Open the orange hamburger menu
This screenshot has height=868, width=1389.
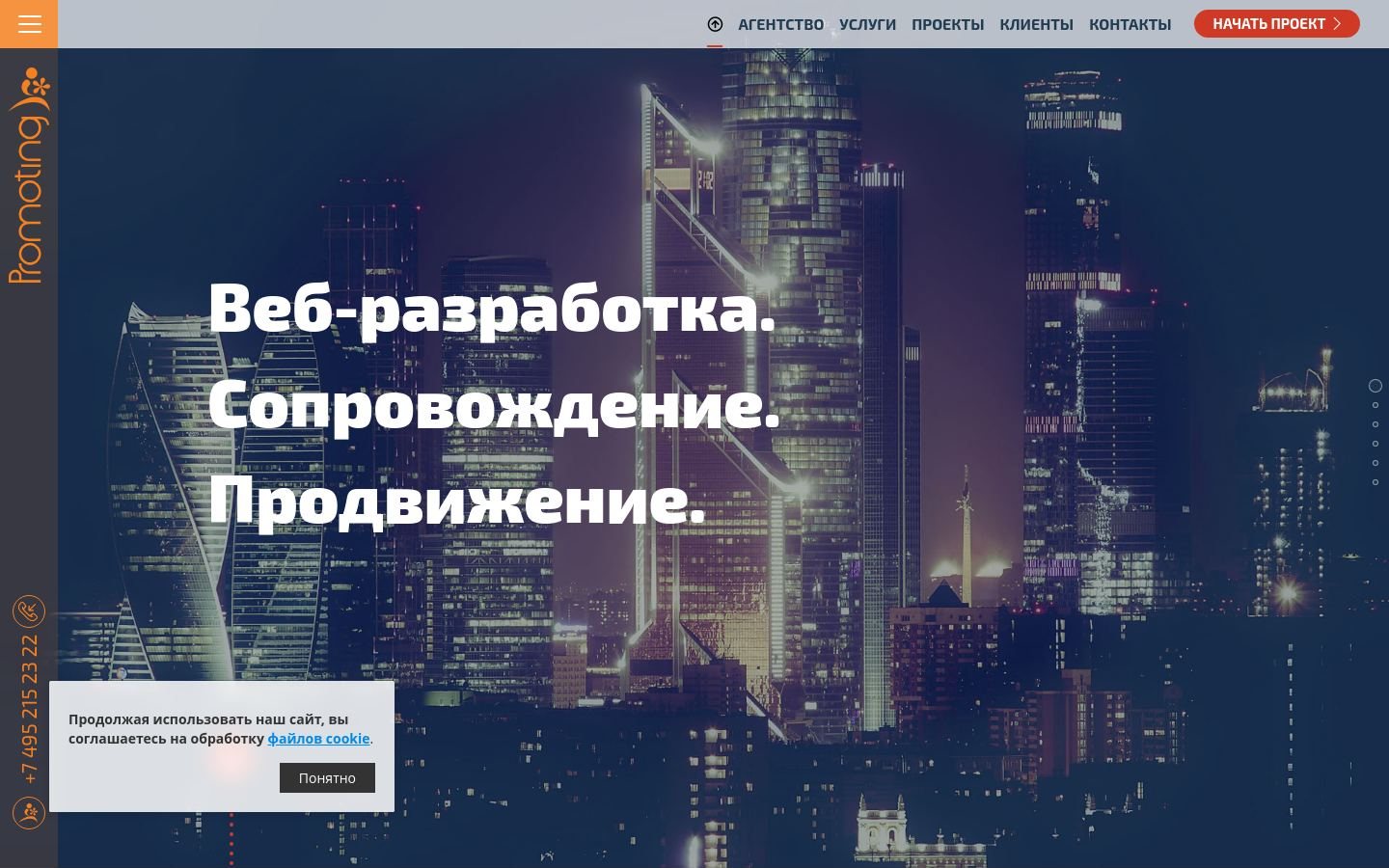pyautogui.click(x=29, y=24)
